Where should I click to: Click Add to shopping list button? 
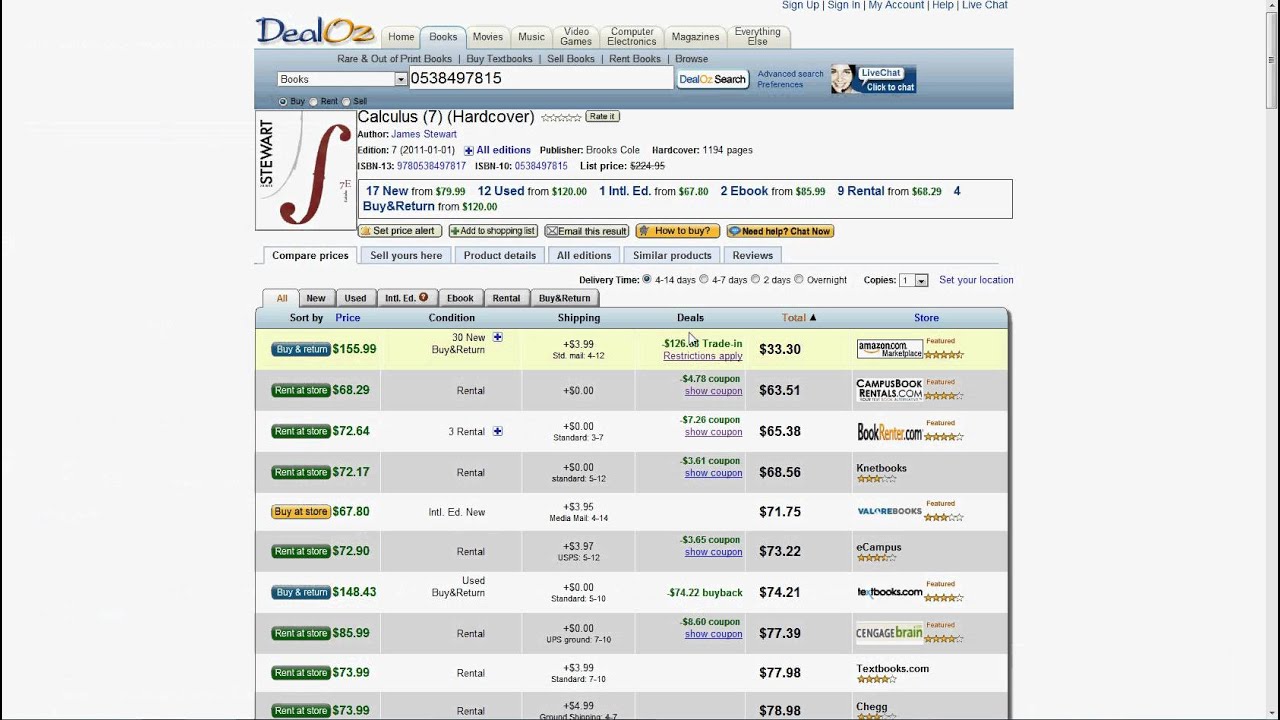tap(493, 231)
